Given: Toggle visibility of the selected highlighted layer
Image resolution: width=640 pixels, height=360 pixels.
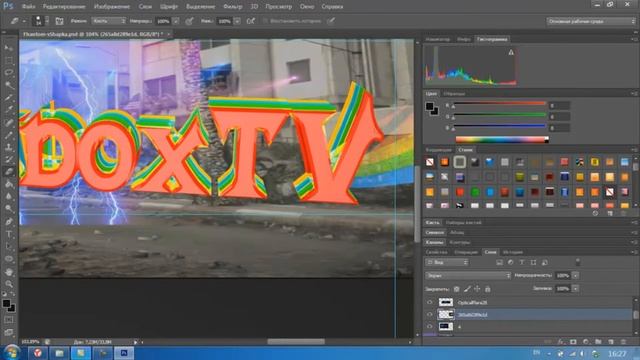Looking at the screenshot, I should click(x=429, y=315).
